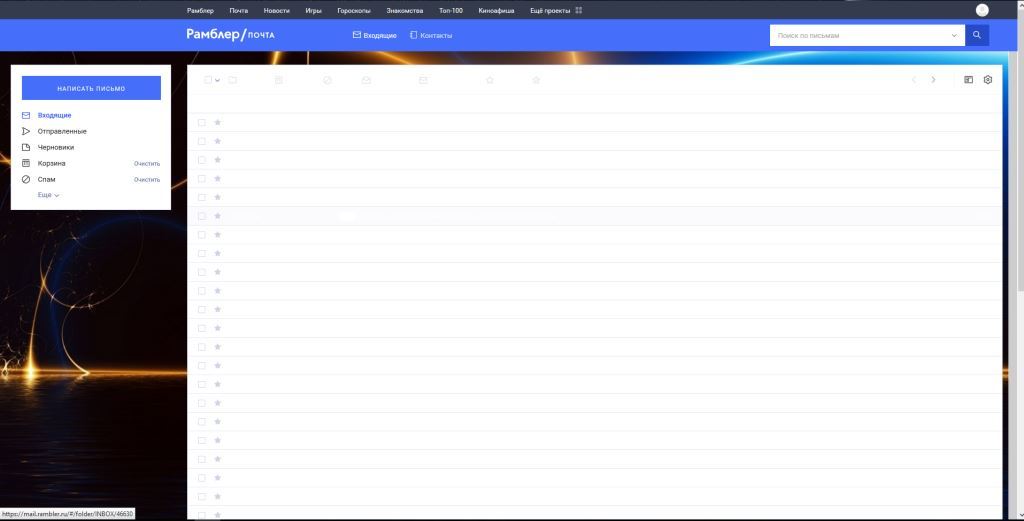Star the third message row
Screen dimensions: 1024x521
[x=217, y=160]
